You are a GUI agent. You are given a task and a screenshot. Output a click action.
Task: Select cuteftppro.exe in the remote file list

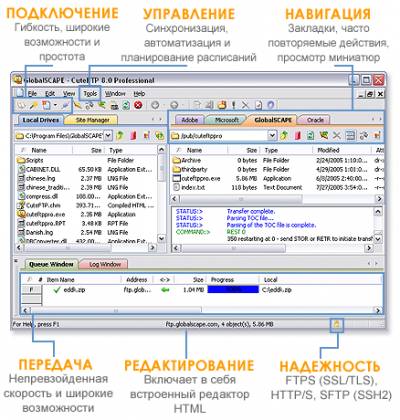[x=201, y=178]
